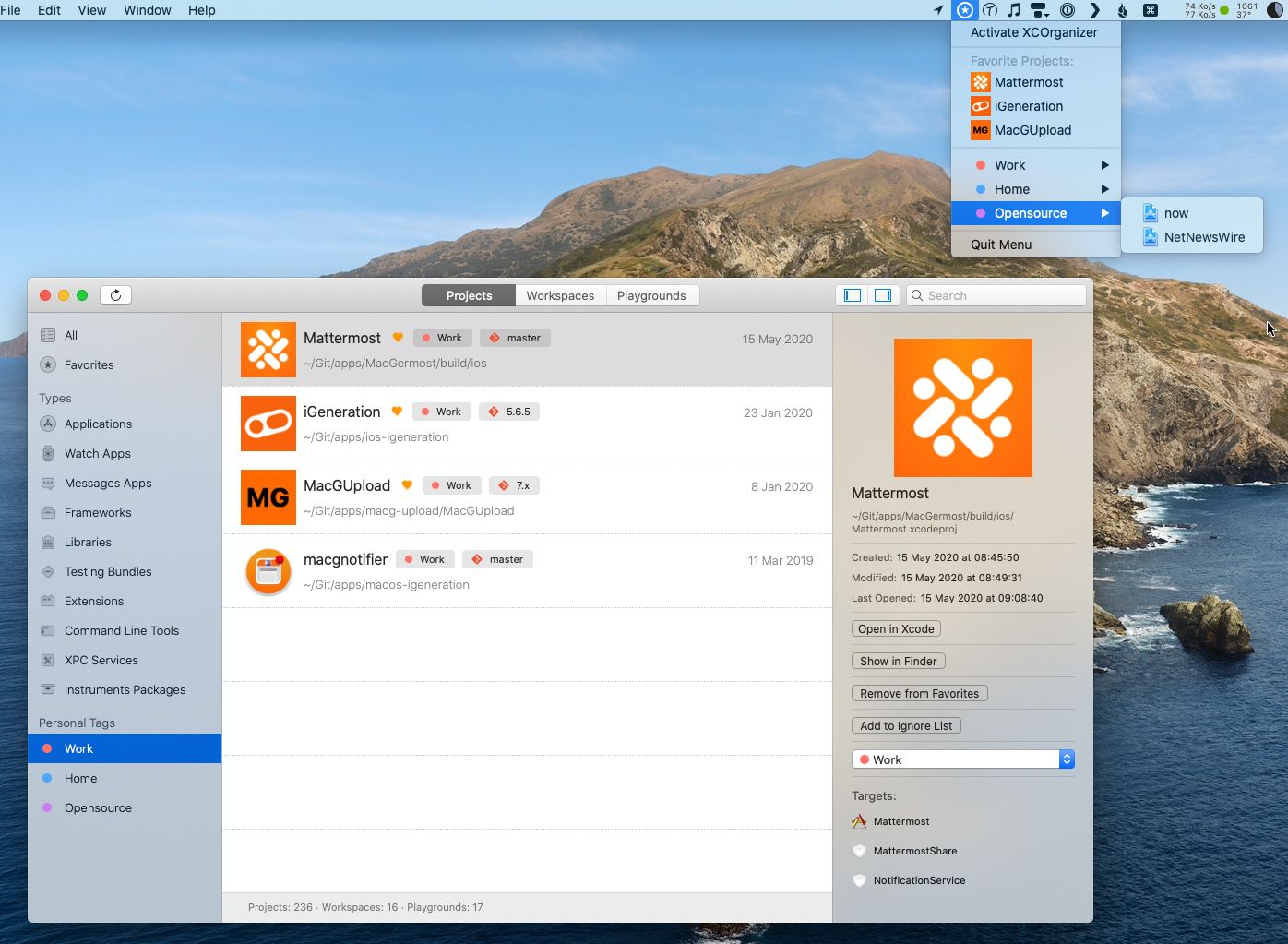Filter by the Libraries icon
Image resolution: width=1288 pixels, height=944 pixels.
tap(48, 542)
